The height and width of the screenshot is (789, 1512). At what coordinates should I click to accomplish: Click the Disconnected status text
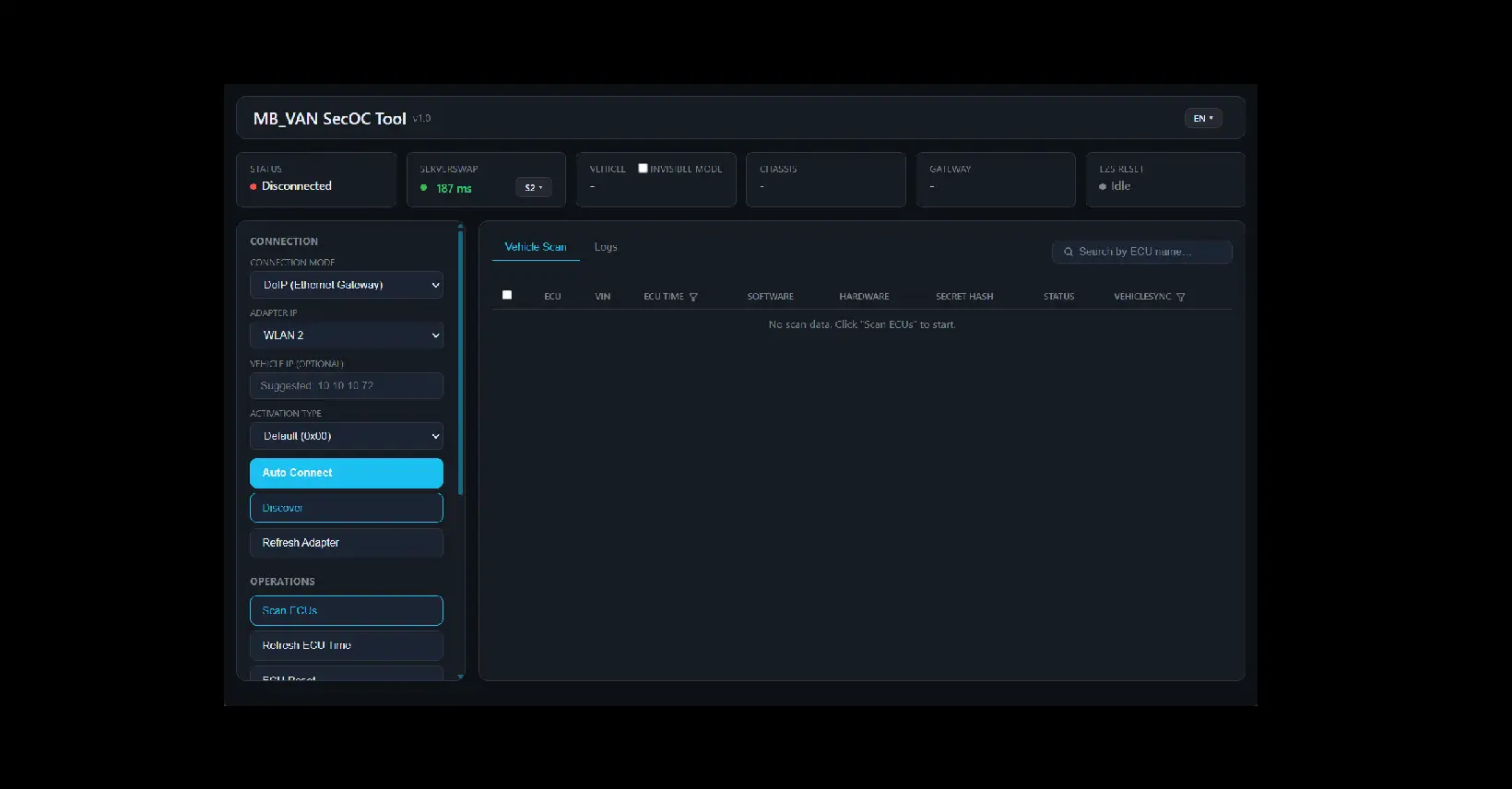(x=296, y=186)
